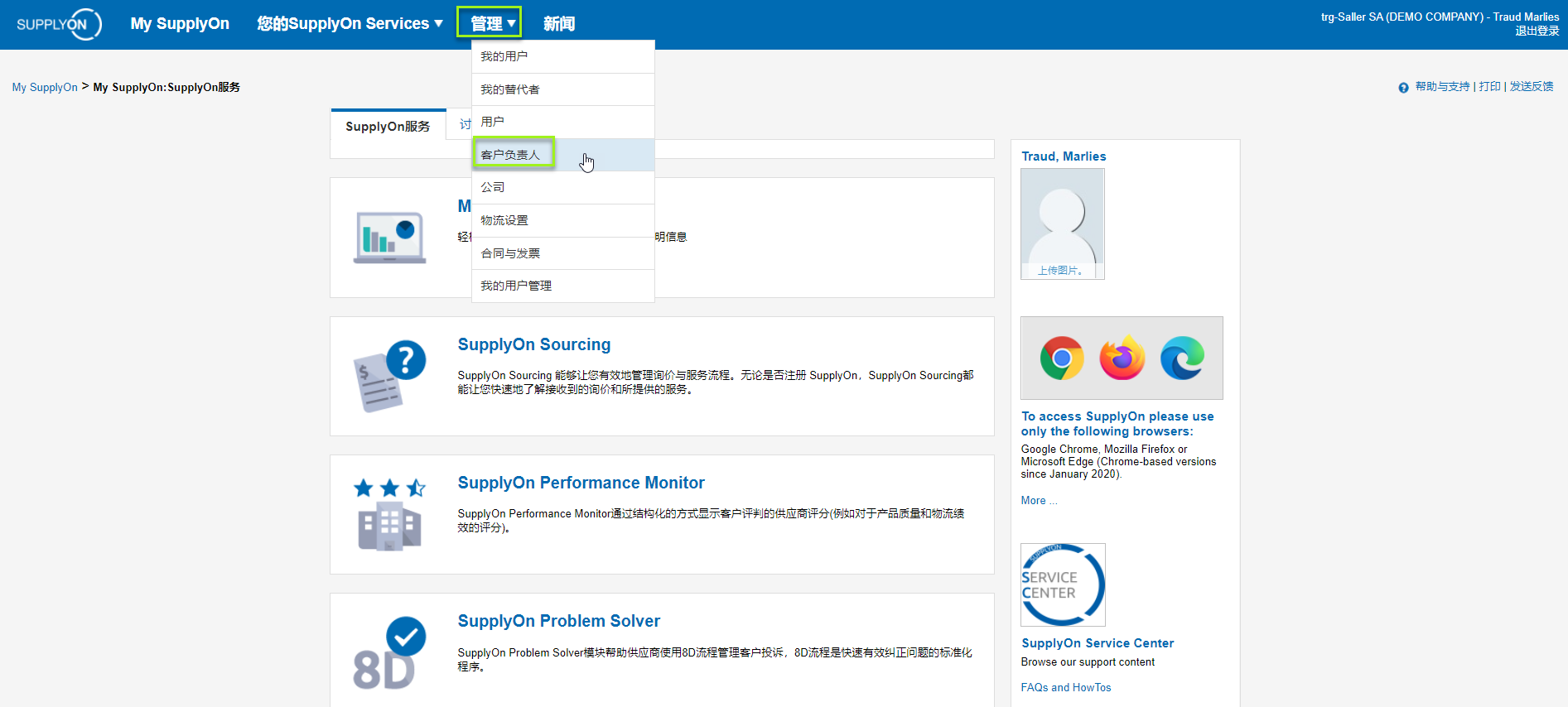1568x707 pixels.
Task: Open the 新闻 menu item
Action: click(559, 23)
